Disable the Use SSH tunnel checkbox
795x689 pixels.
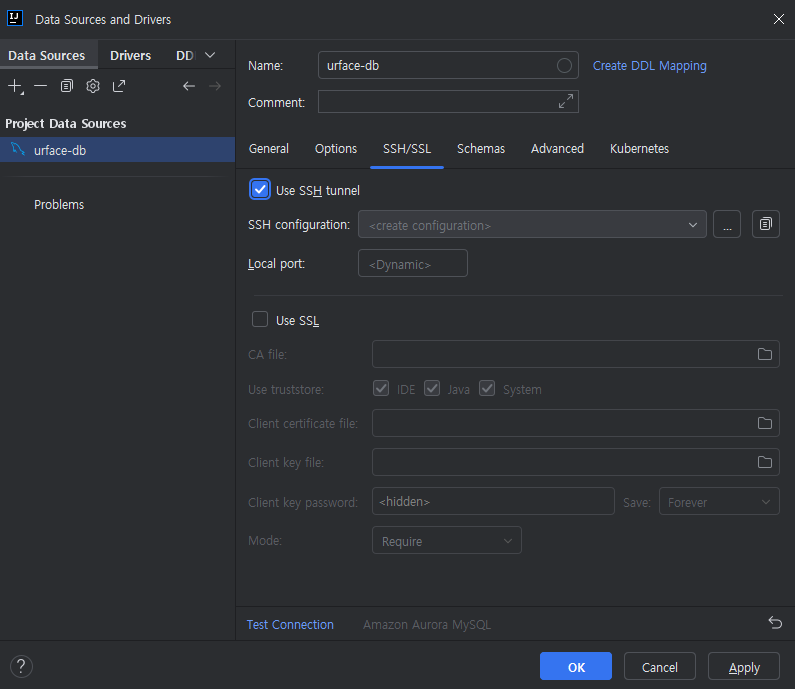[x=261, y=190]
